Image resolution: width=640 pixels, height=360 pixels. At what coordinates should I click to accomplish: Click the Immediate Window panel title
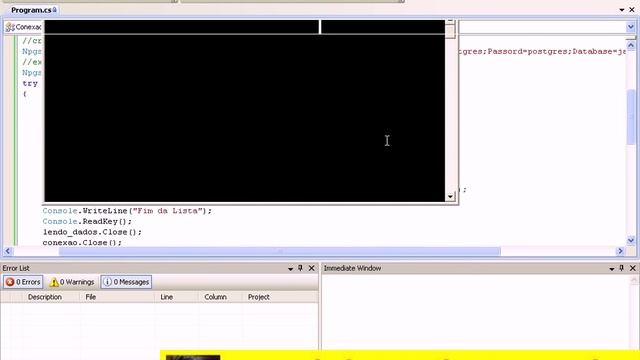point(352,268)
